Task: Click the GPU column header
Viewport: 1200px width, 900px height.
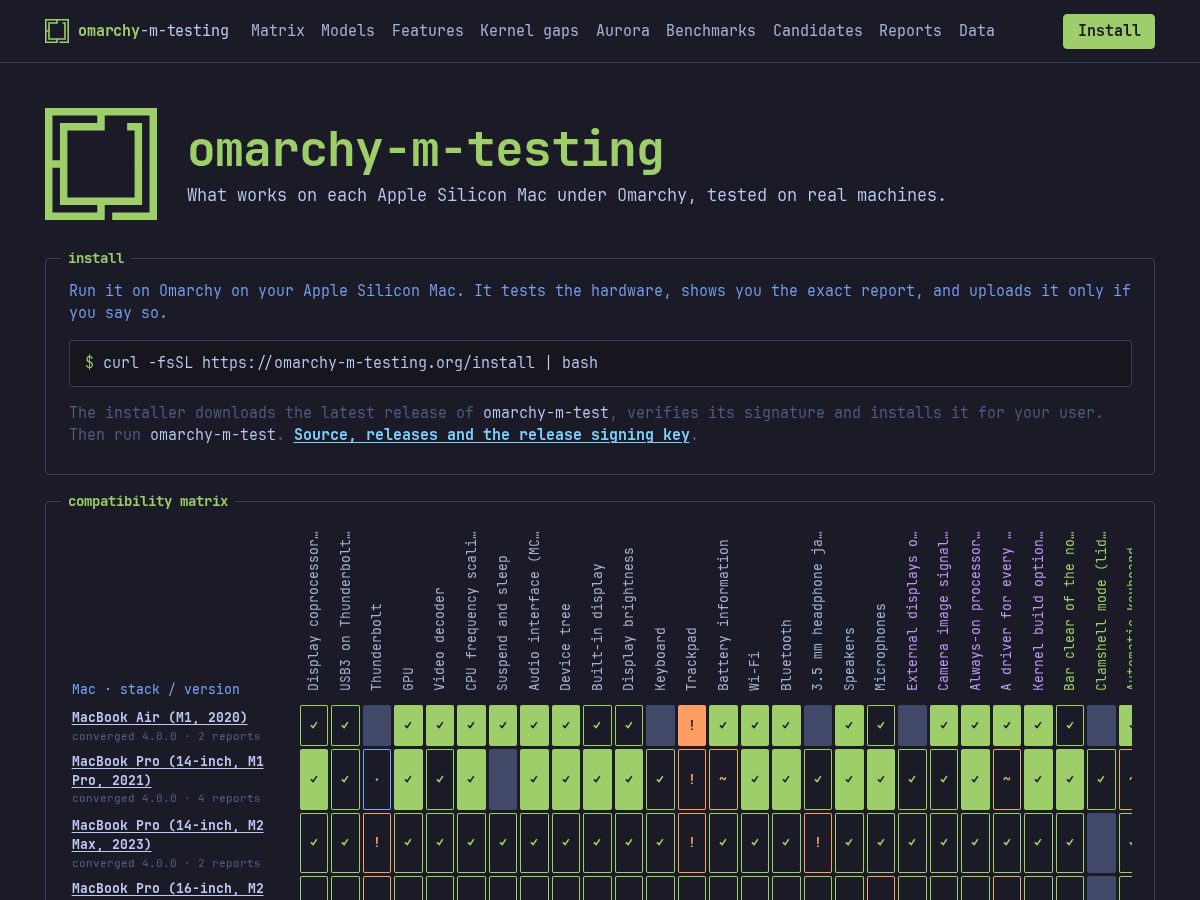Action: coord(408,679)
